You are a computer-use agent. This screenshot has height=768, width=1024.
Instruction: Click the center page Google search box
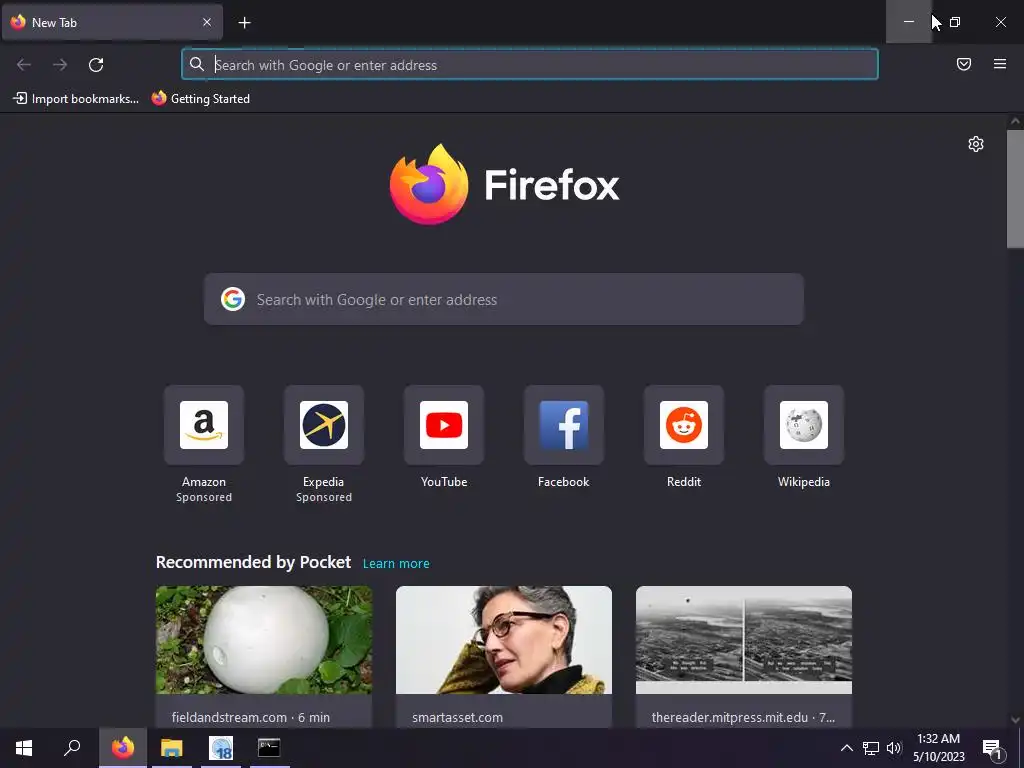[504, 299]
